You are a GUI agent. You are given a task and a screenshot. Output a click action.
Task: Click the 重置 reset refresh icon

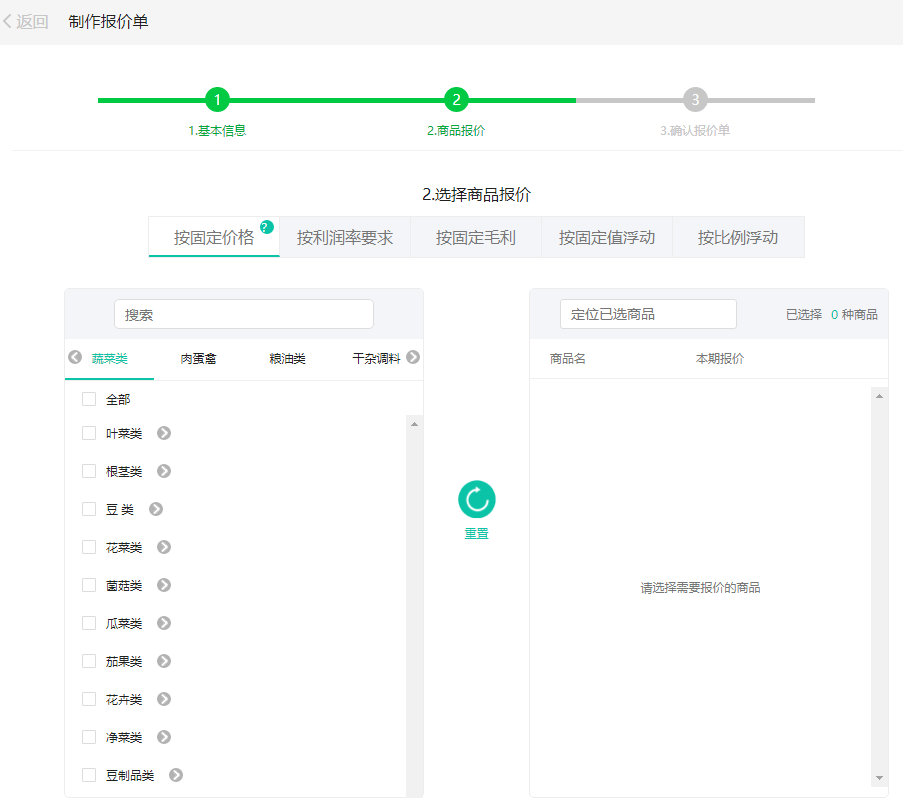[x=476, y=497]
